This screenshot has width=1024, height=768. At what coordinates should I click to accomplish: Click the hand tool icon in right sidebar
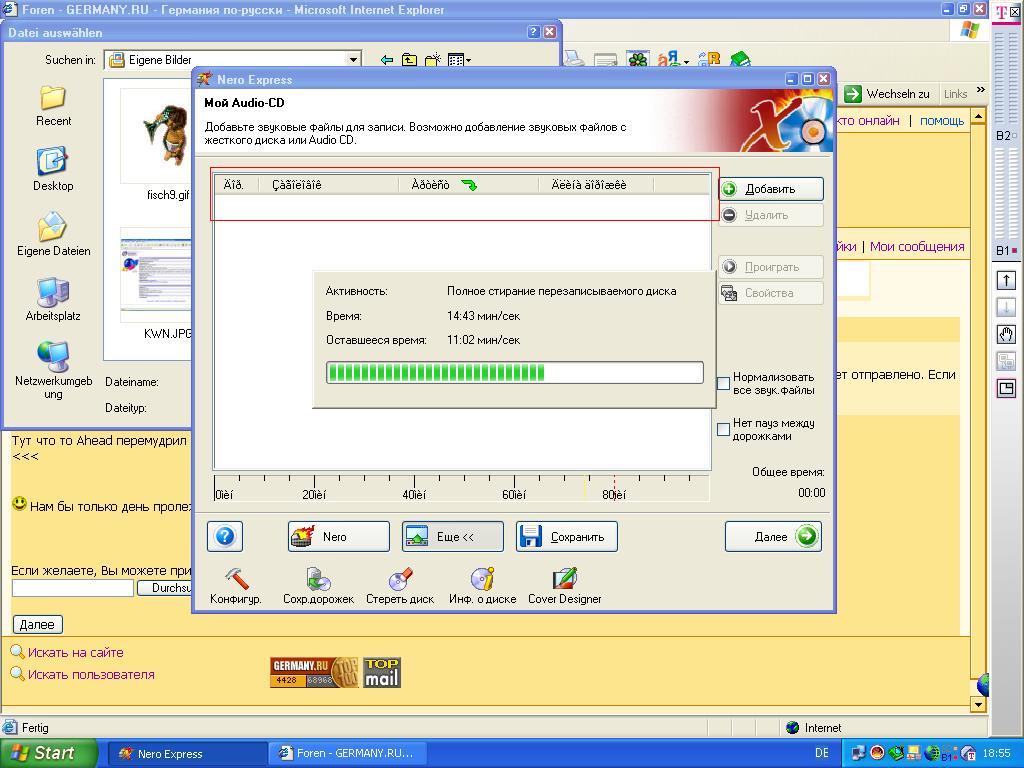pos(1006,335)
